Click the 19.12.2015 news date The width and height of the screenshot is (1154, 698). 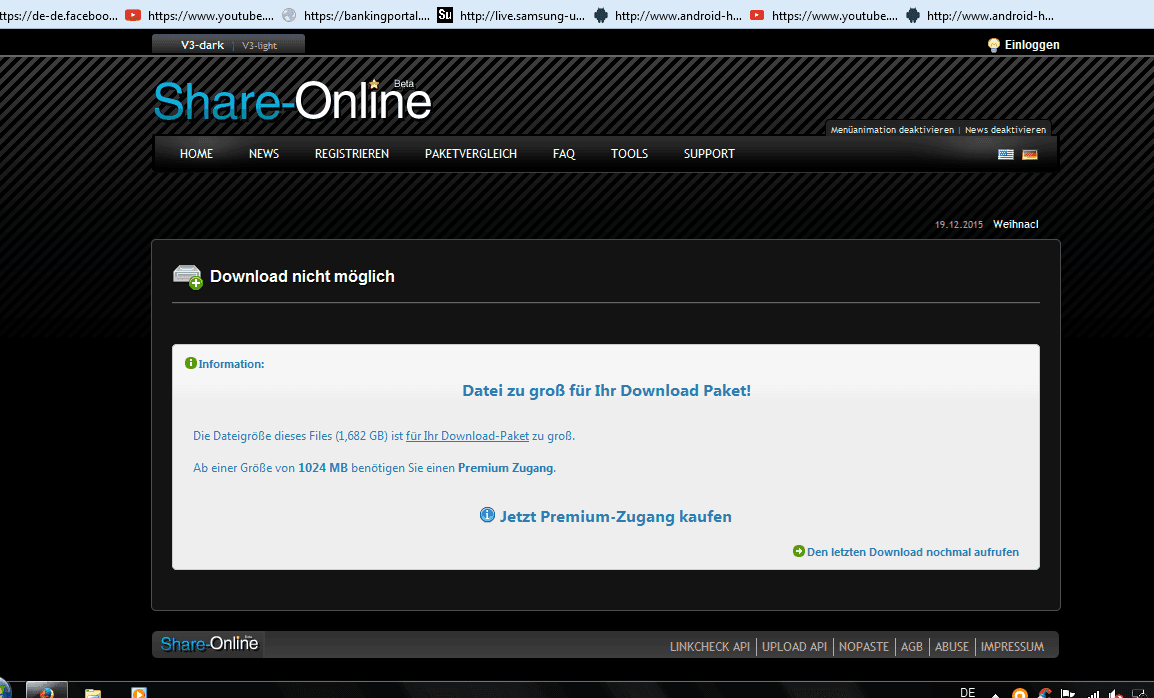click(959, 225)
